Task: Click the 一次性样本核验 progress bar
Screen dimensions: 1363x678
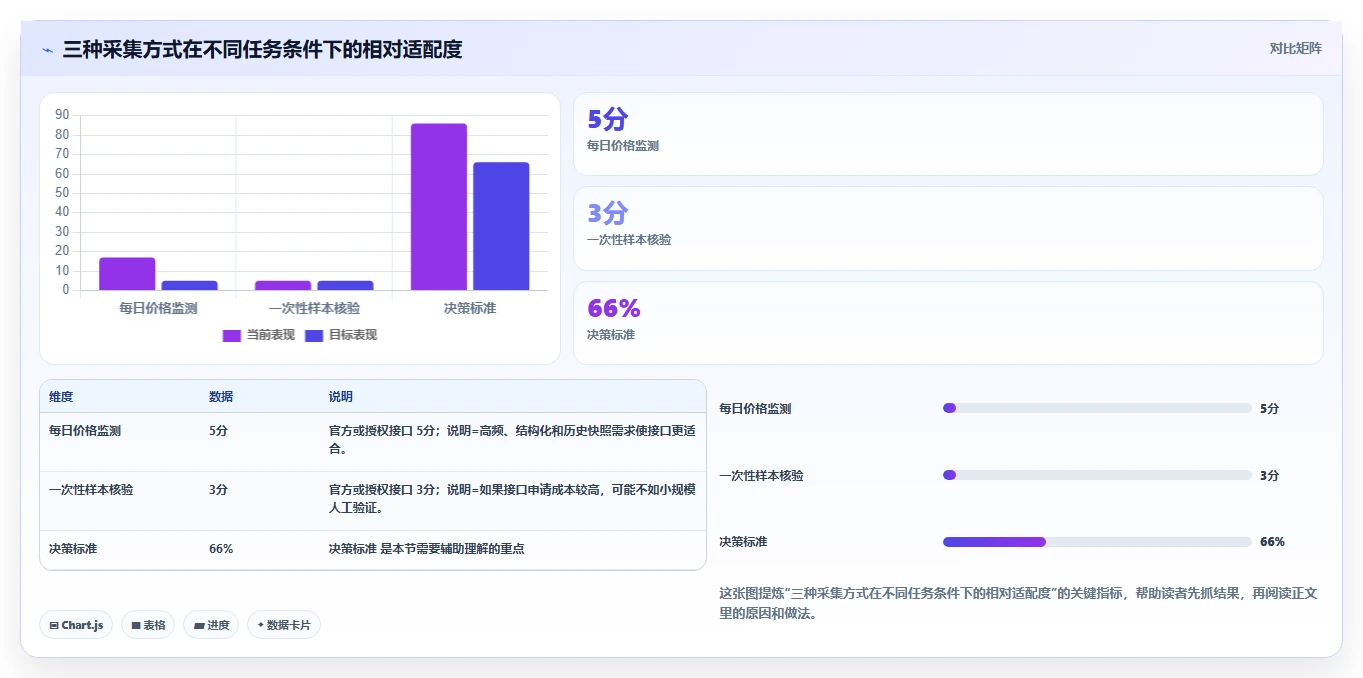Action: (1097, 475)
